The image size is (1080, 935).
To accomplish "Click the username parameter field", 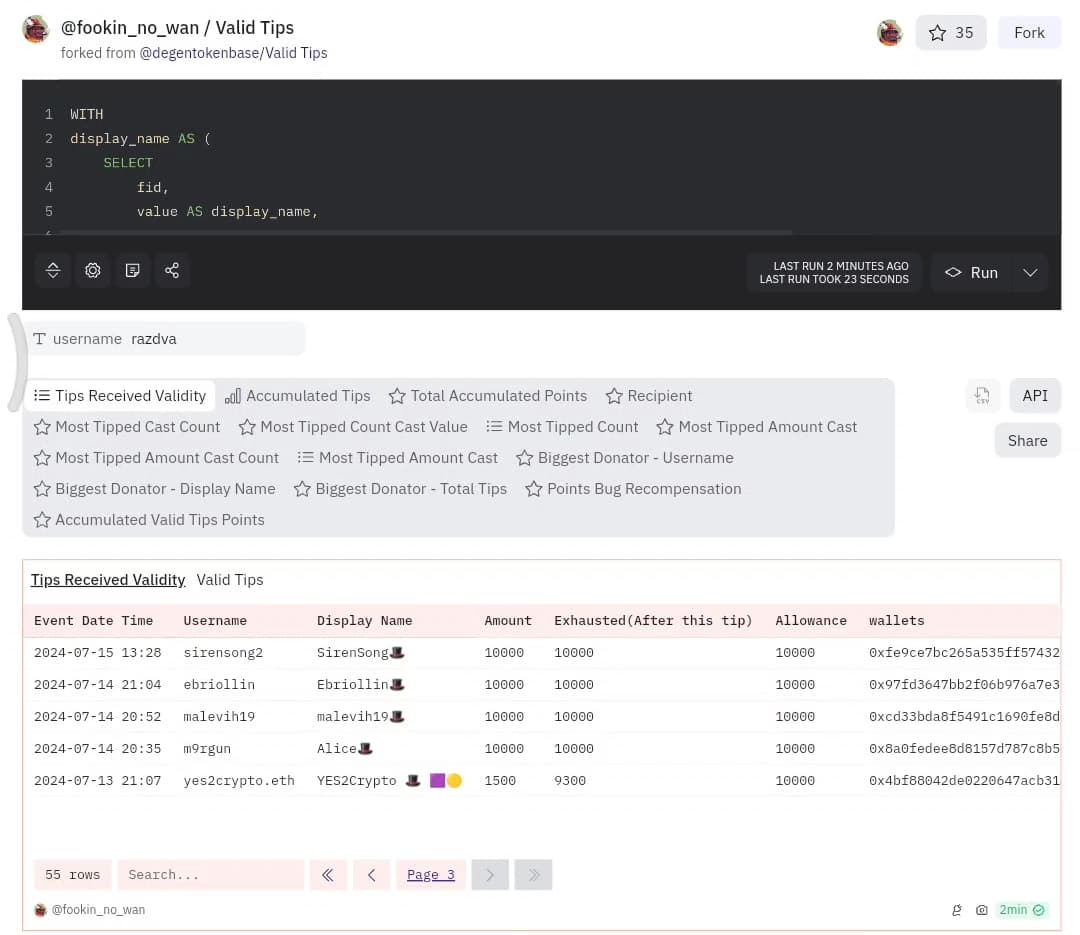I will [x=165, y=339].
